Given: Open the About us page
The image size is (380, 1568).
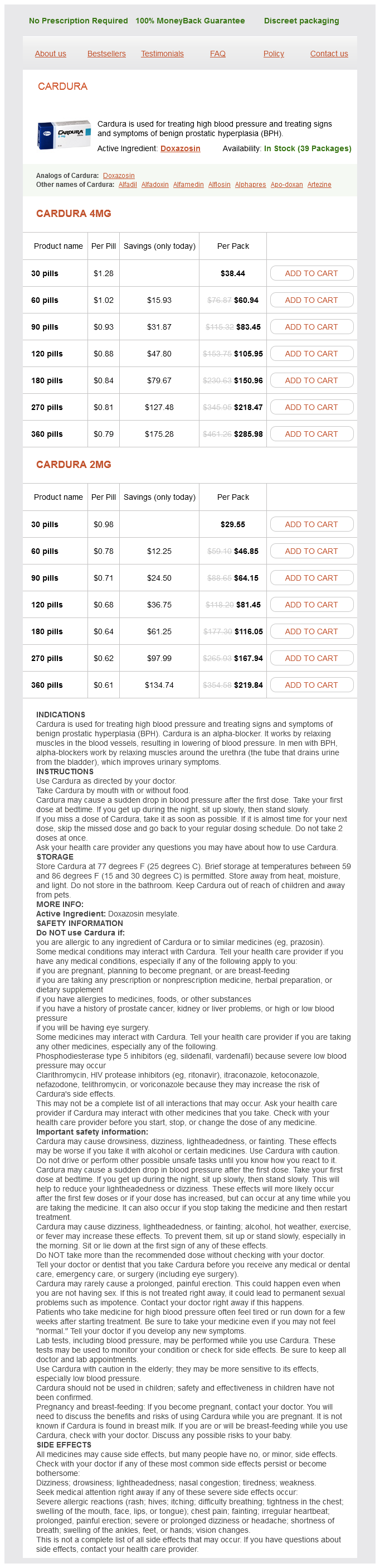Looking at the screenshot, I should [51, 54].
